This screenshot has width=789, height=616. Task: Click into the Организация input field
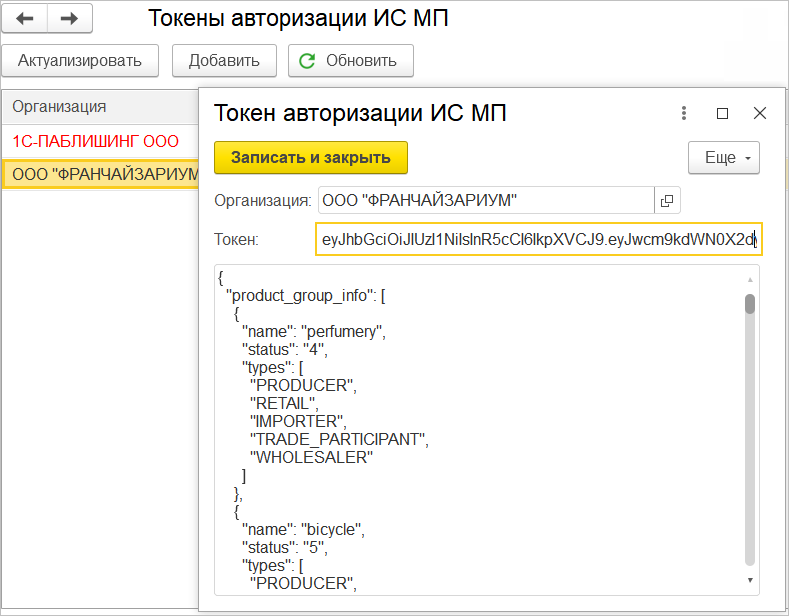coord(485,200)
